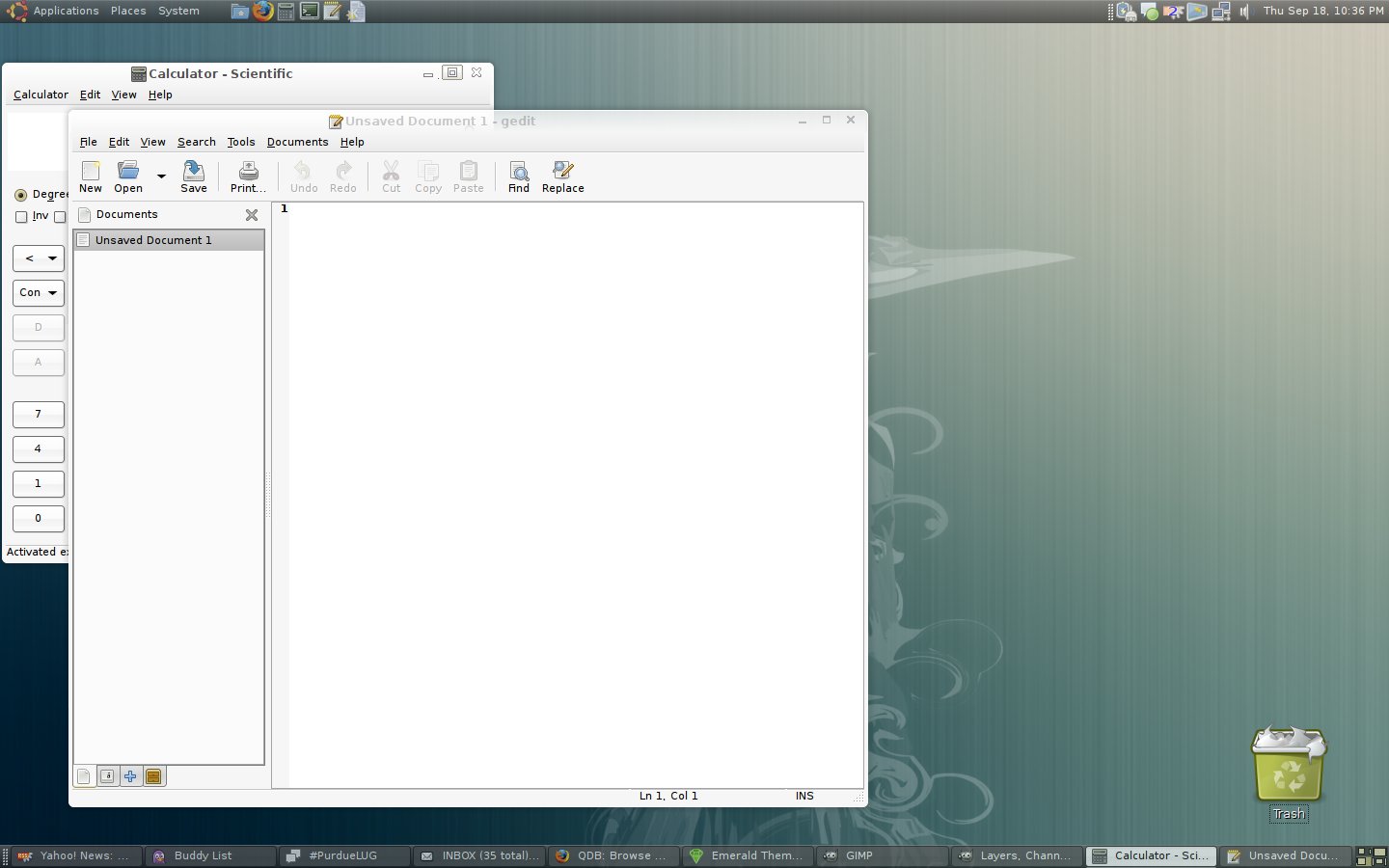Click the INS insert mode status indicator

point(804,797)
